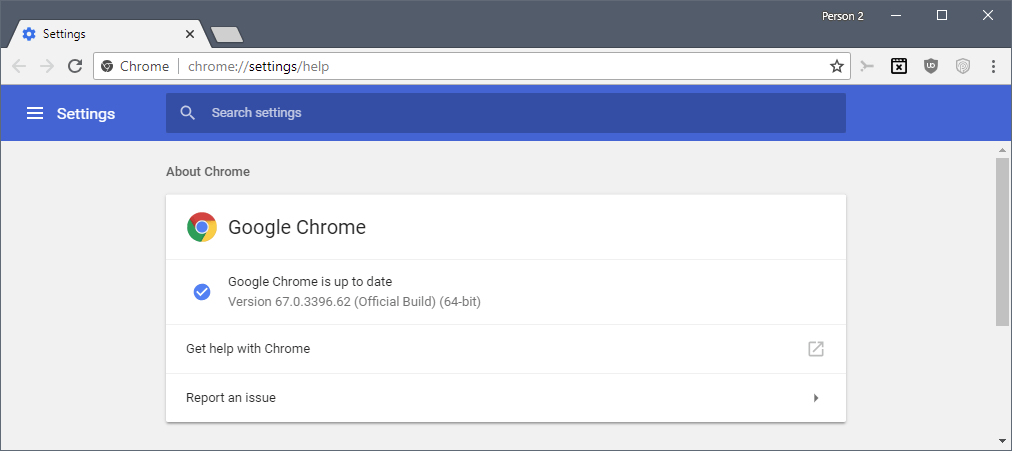Open Chrome three-dot menu
1012x451 pixels.
[993, 66]
